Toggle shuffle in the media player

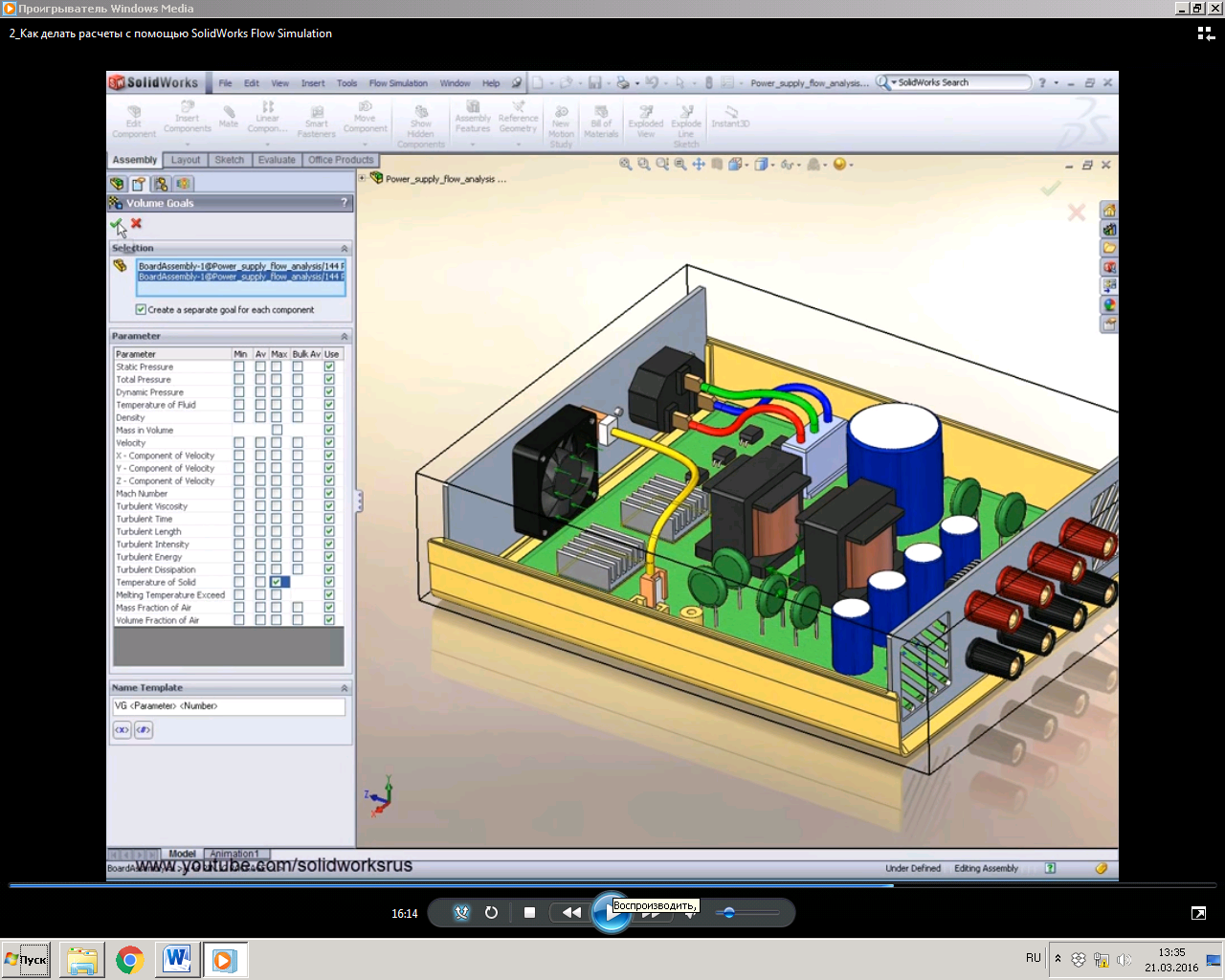[x=462, y=912]
